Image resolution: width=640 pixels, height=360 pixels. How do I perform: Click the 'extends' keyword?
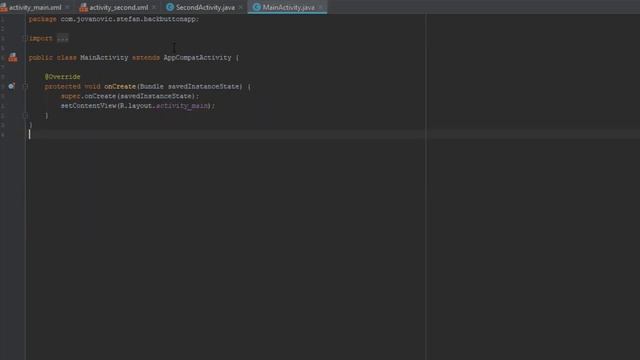click(146, 58)
